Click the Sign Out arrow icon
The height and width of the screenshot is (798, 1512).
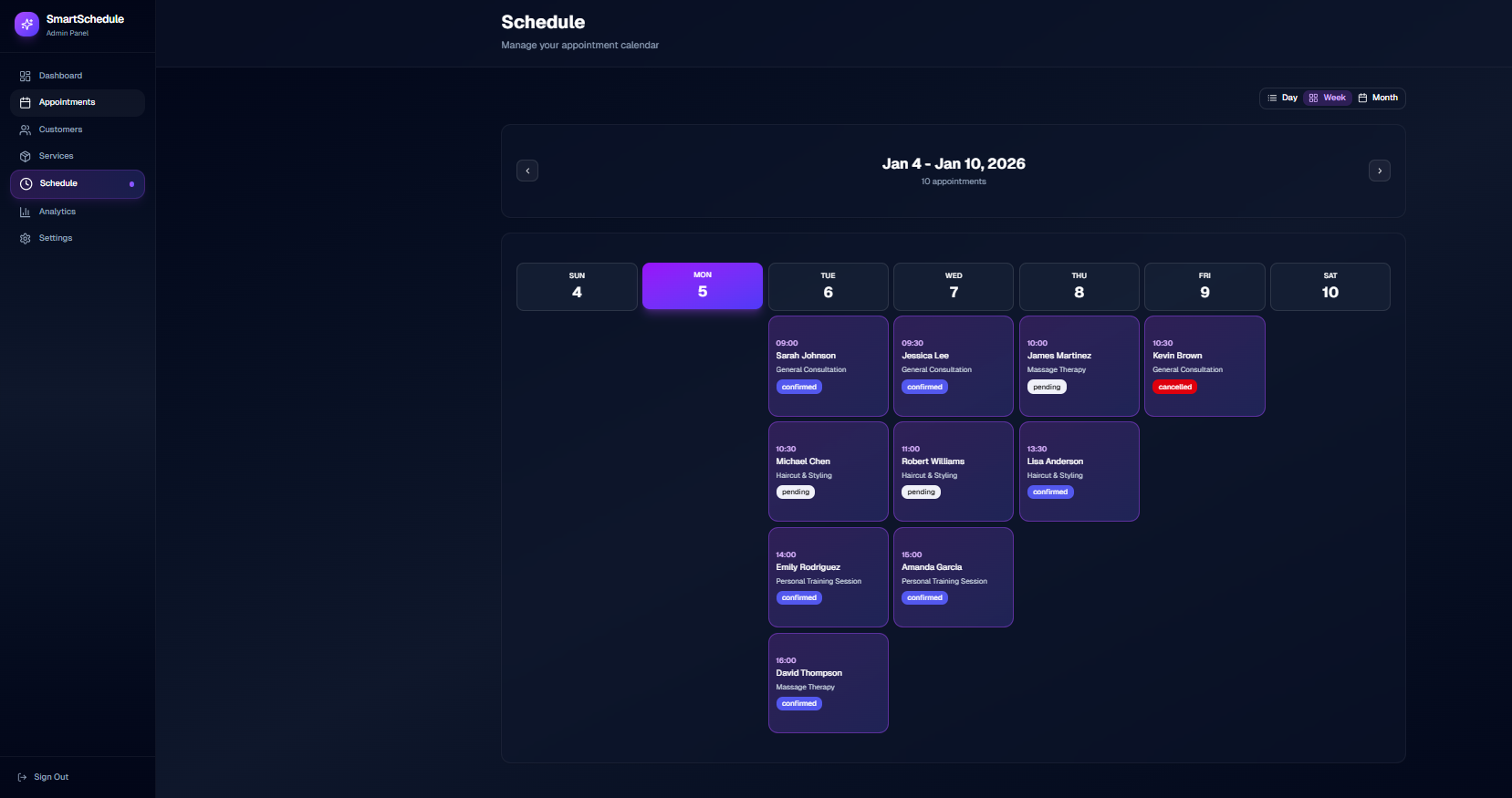point(23,777)
